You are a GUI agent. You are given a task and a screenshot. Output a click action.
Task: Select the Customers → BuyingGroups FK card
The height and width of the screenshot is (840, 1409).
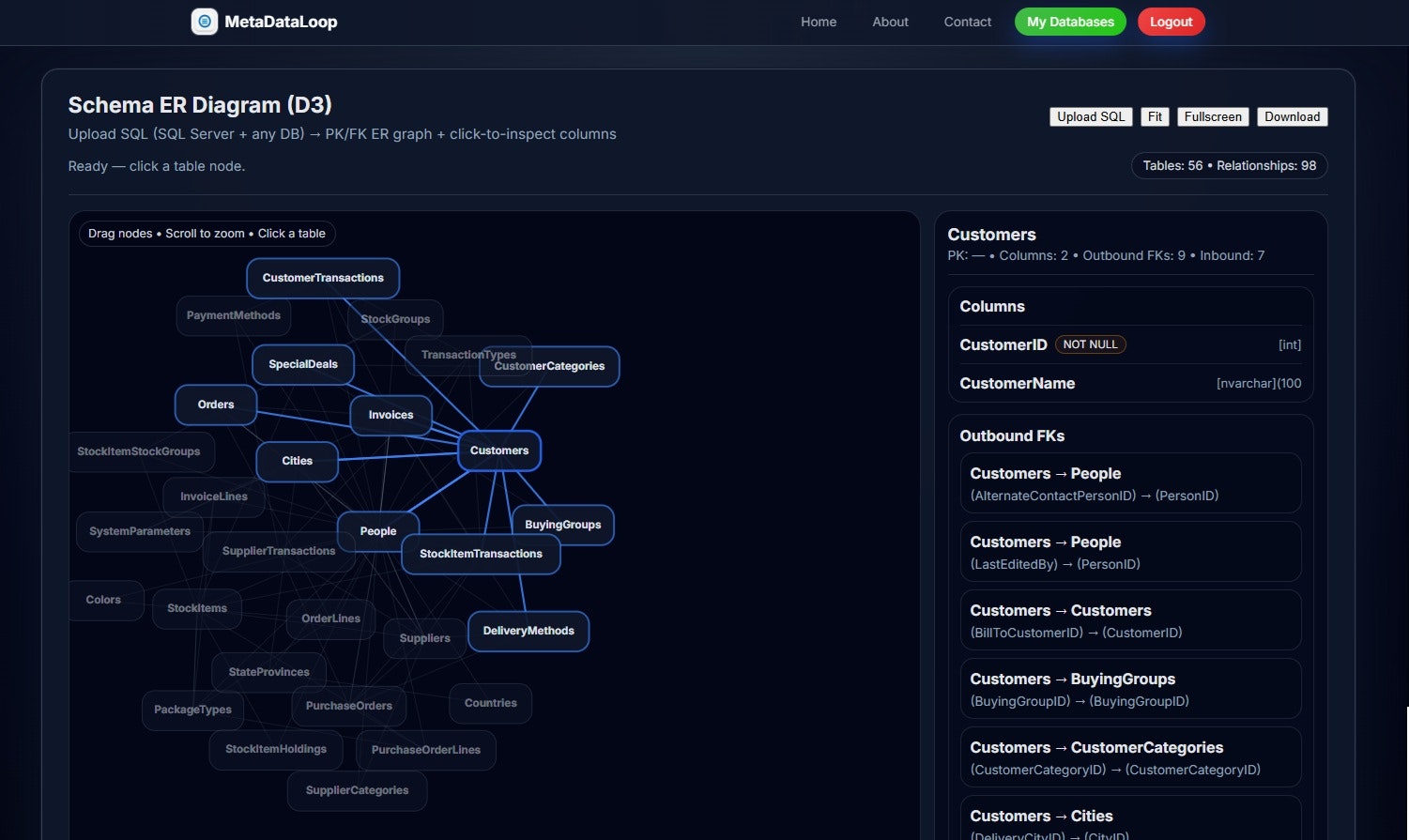[x=1130, y=689]
